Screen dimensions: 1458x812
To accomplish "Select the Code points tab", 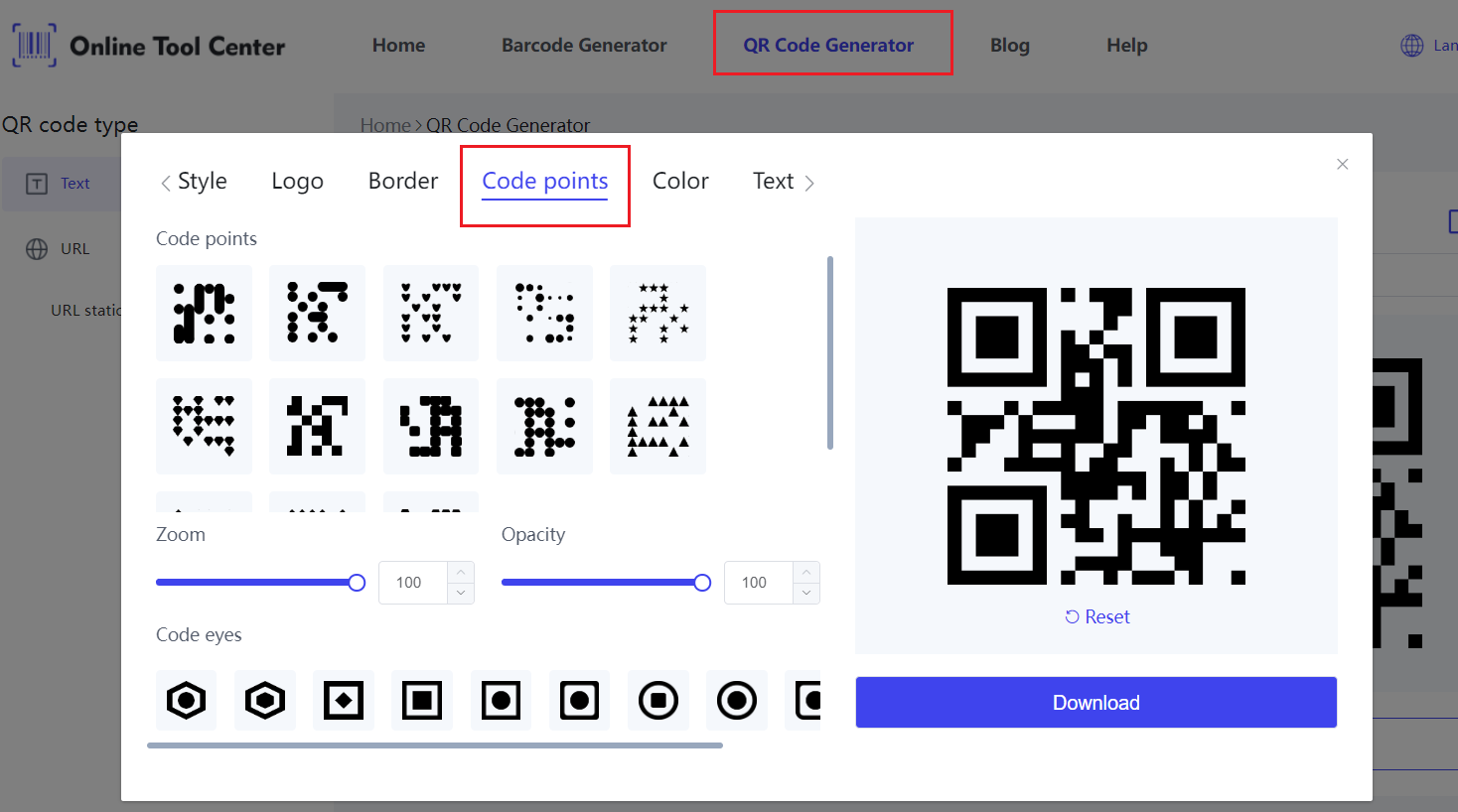I will click(545, 182).
